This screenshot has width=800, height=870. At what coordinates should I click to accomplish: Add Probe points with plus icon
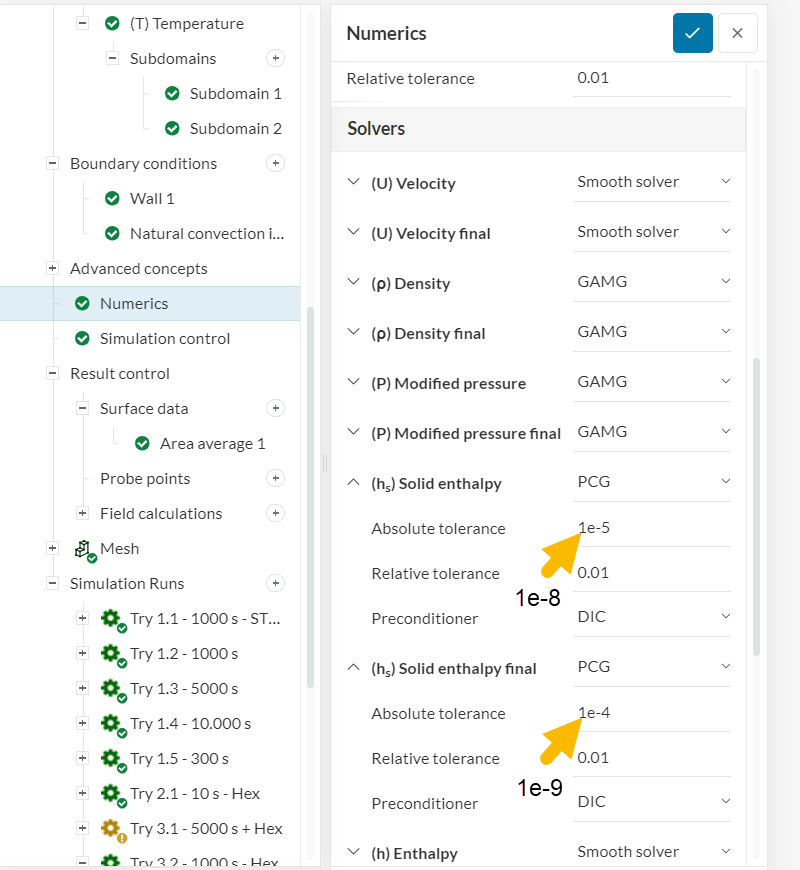(x=277, y=478)
